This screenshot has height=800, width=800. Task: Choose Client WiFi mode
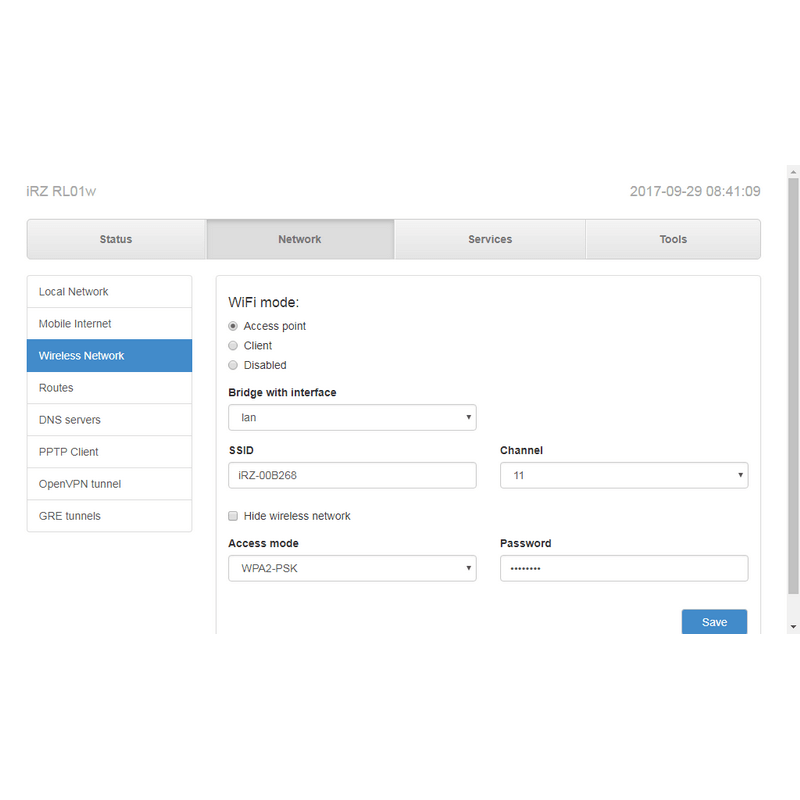click(233, 346)
